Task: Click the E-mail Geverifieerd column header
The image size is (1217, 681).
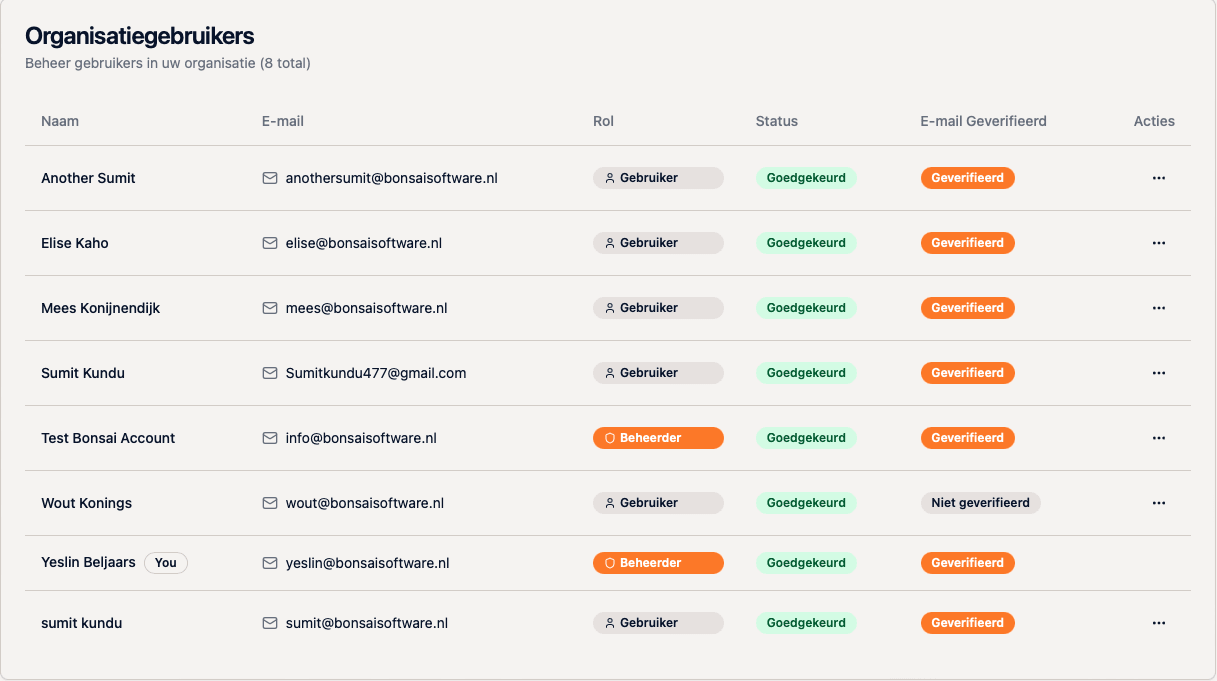Action: [984, 121]
